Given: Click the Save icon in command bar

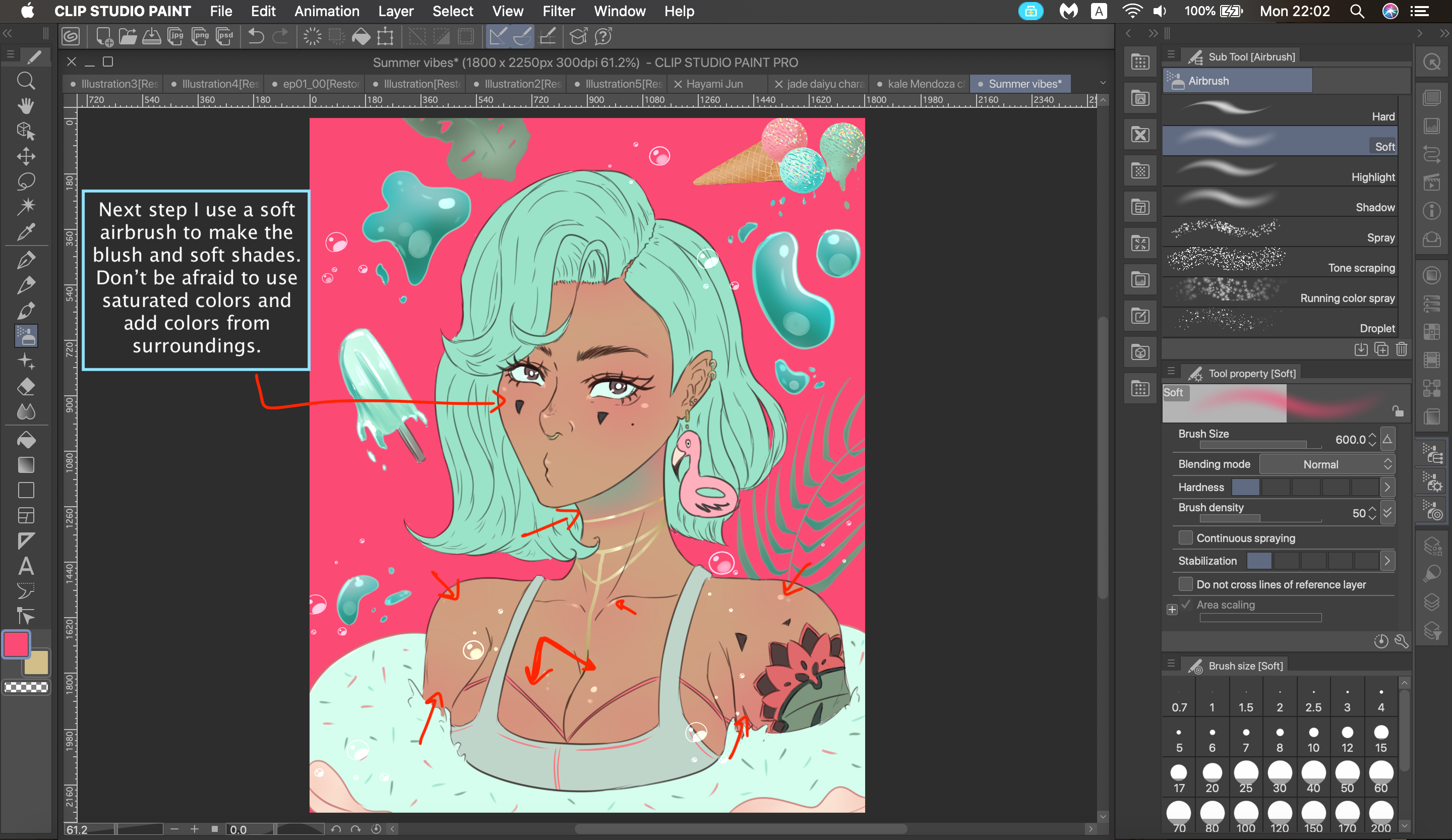Looking at the screenshot, I should tap(152, 37).
